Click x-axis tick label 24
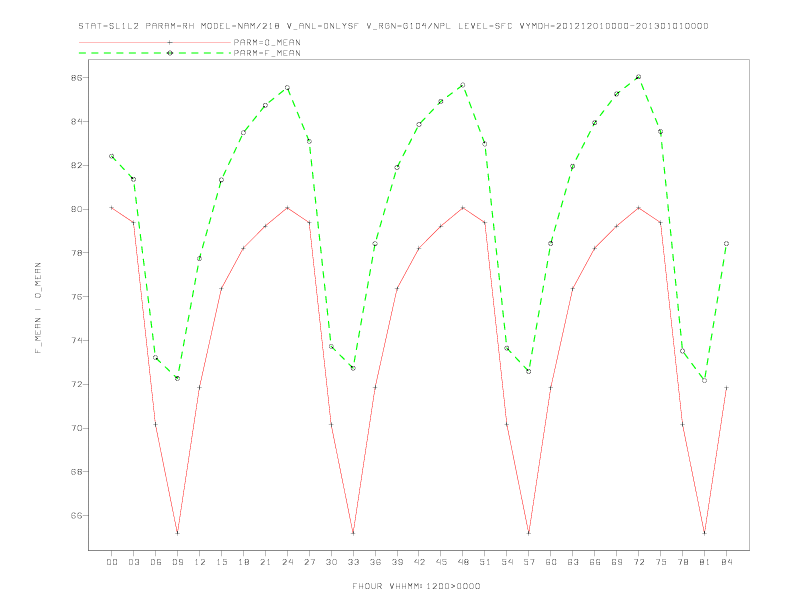 [287, 562]
